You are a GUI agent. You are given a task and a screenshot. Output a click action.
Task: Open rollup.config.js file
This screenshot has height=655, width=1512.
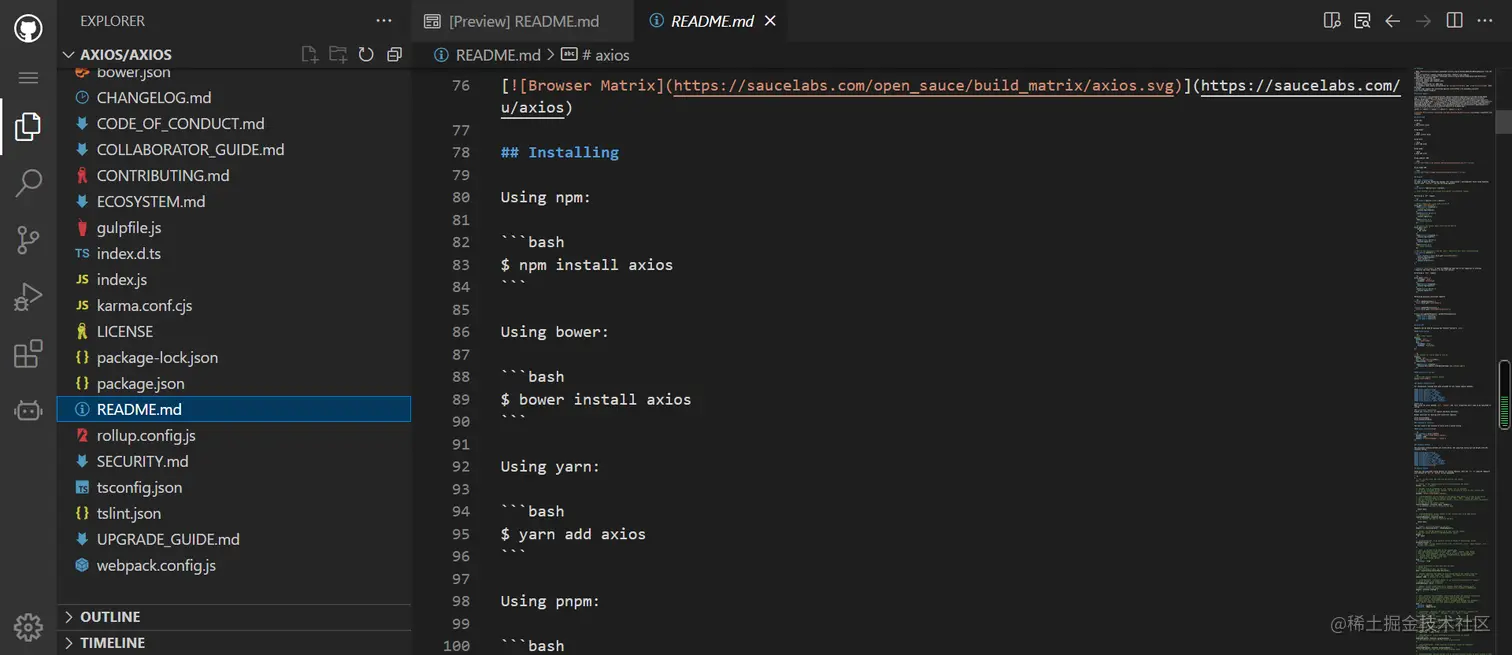pyautogui.click(x=234, y=436)
